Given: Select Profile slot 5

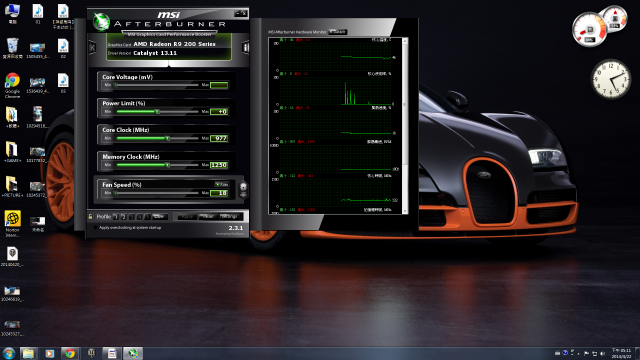Looking at the screenshot, I should (x=147, y=217).
